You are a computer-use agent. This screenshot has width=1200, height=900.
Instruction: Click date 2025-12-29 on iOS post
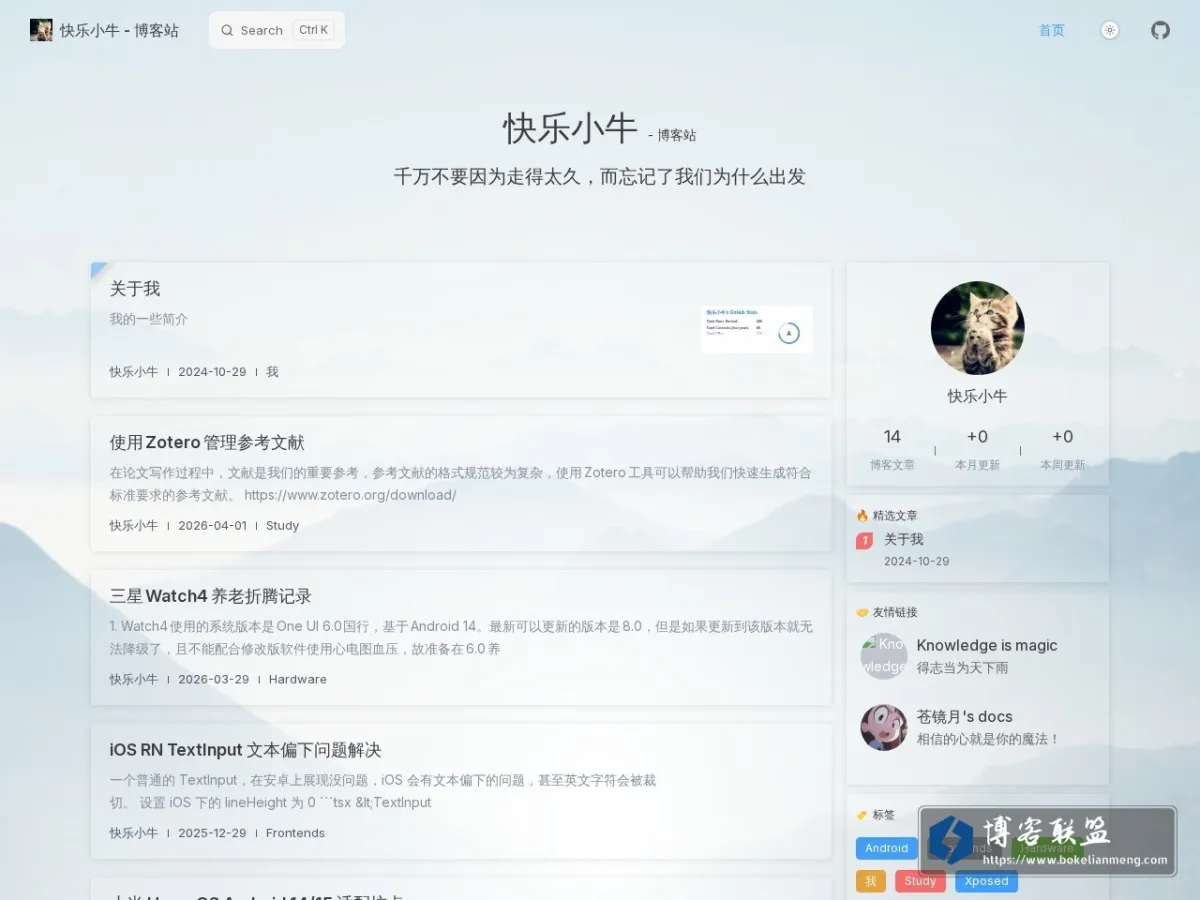(x=212, y=833)
